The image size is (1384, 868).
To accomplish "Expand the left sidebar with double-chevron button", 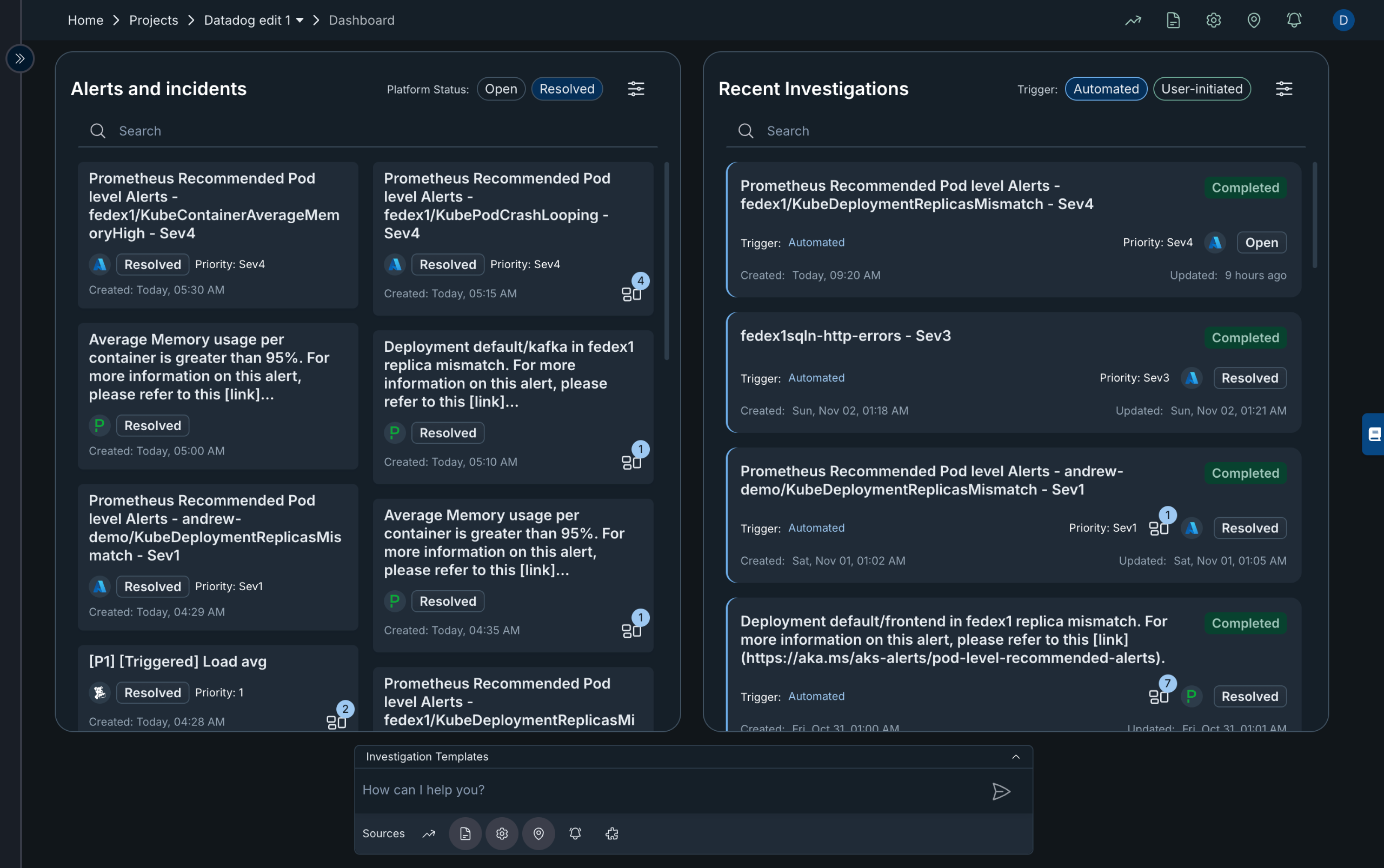I will pyautogui.click(x=20, y=58).
